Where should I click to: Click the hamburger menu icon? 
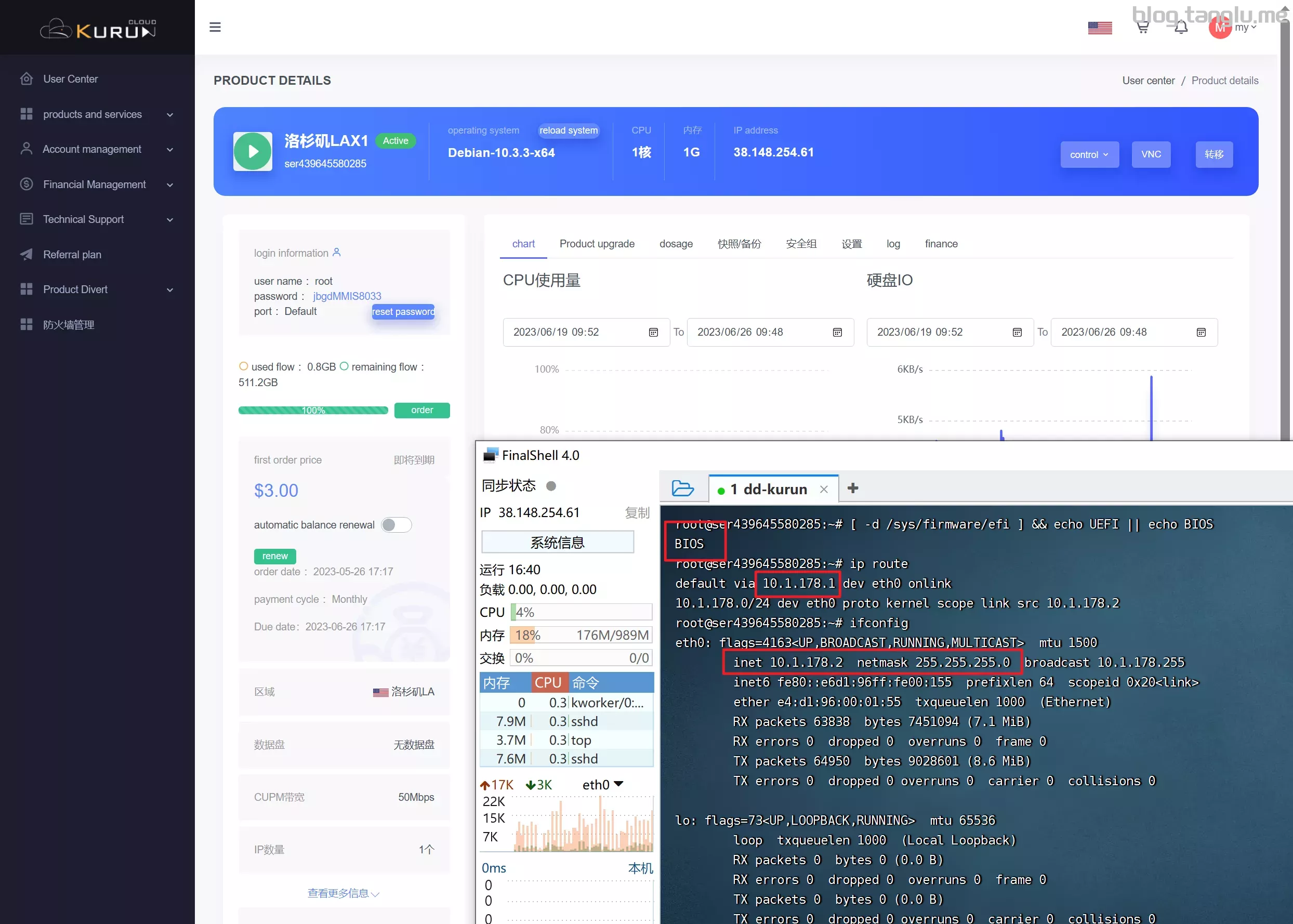coord(215,27)
